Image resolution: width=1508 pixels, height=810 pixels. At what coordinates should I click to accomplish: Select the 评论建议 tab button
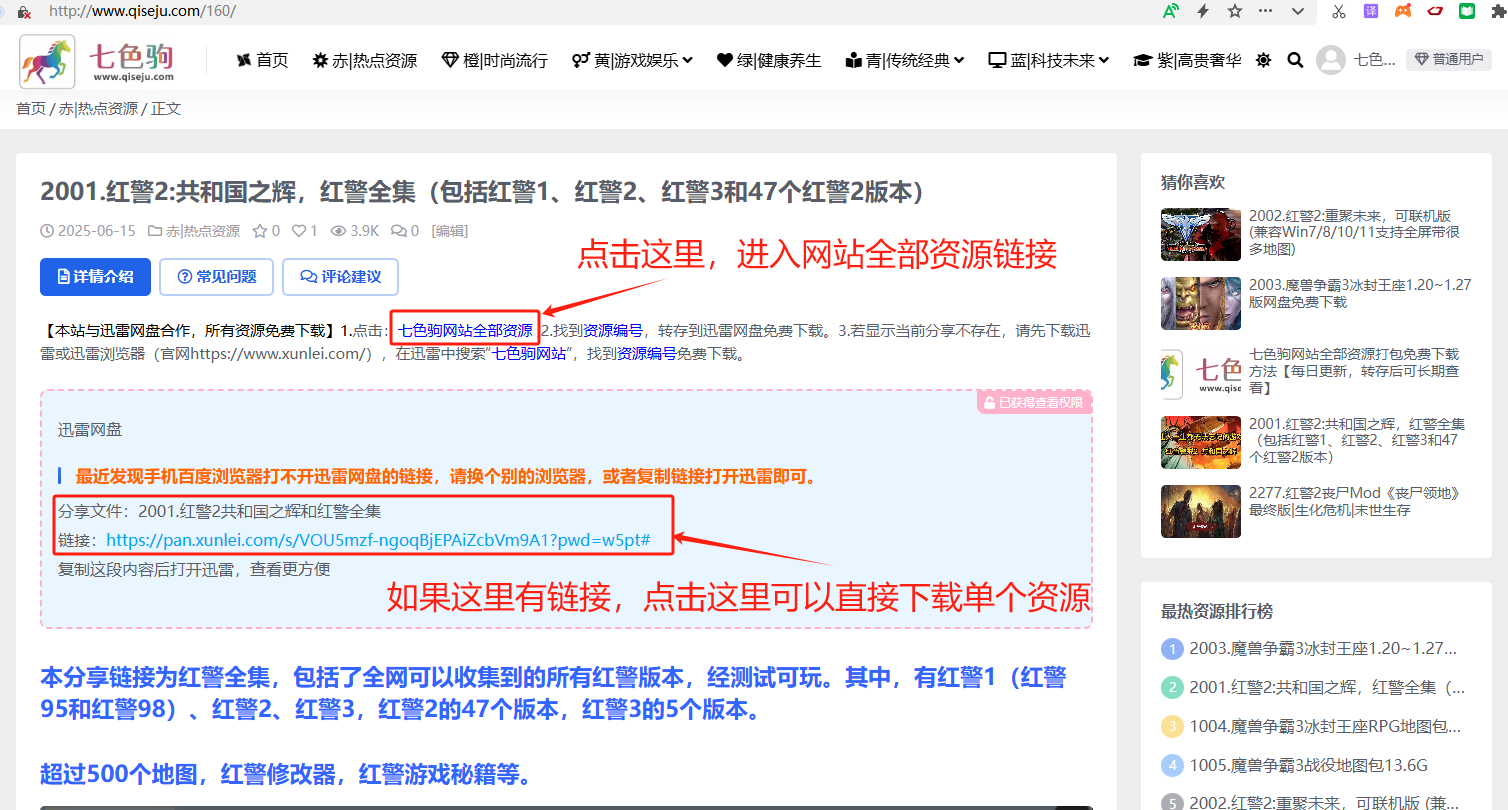tap(340, 277)
